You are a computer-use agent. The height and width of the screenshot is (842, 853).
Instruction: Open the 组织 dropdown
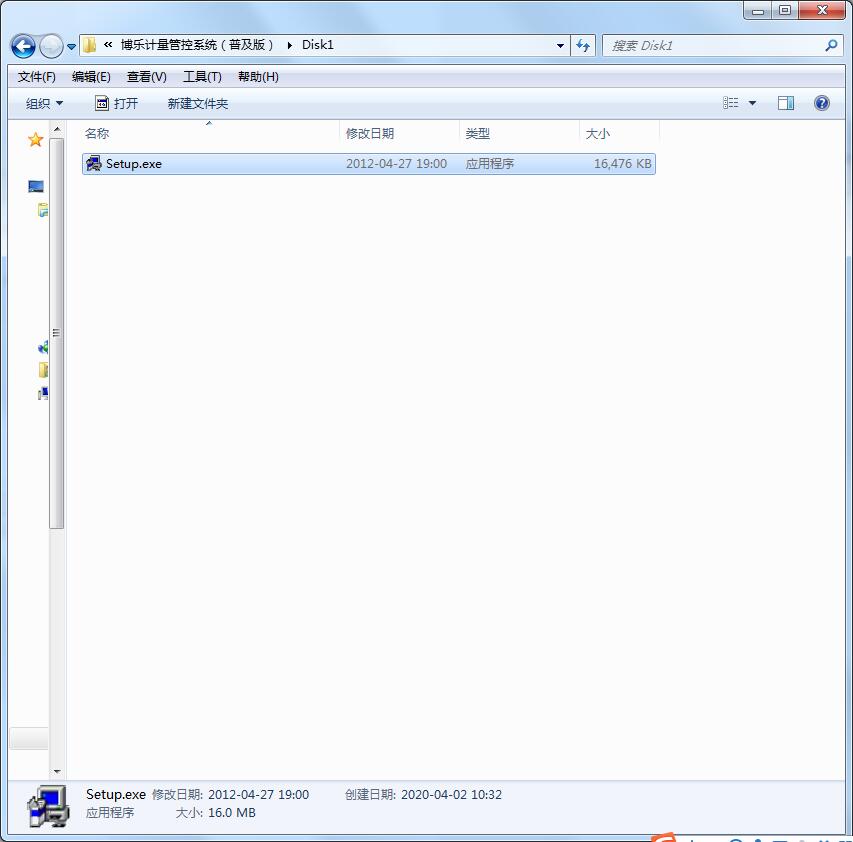(x=45, y=103)
